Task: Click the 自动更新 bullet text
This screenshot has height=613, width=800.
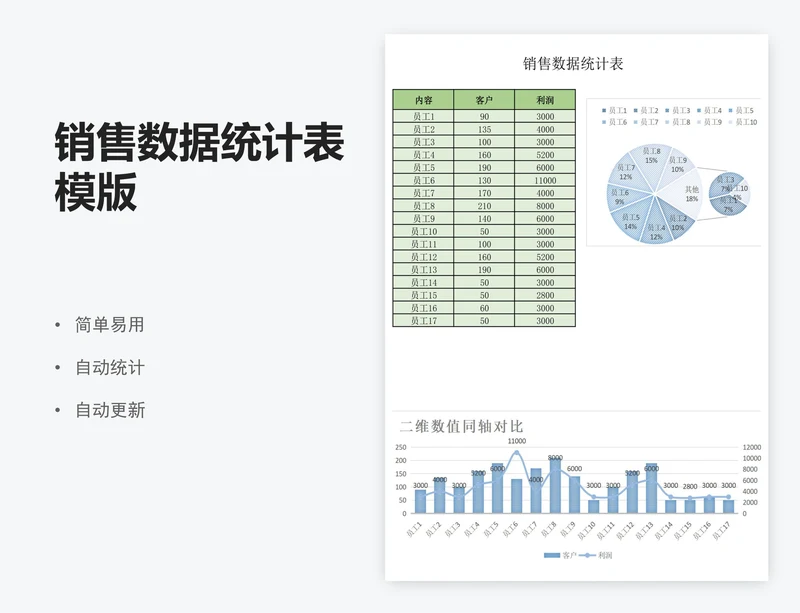Action: (x=110, y=410)
